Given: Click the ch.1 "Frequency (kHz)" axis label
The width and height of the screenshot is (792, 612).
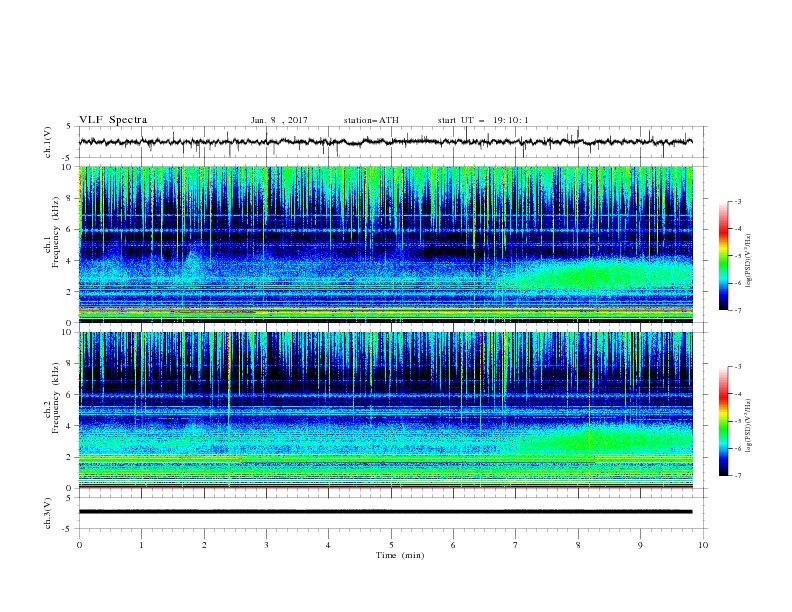Looking at the screenshot, I should tap(55, 232).
